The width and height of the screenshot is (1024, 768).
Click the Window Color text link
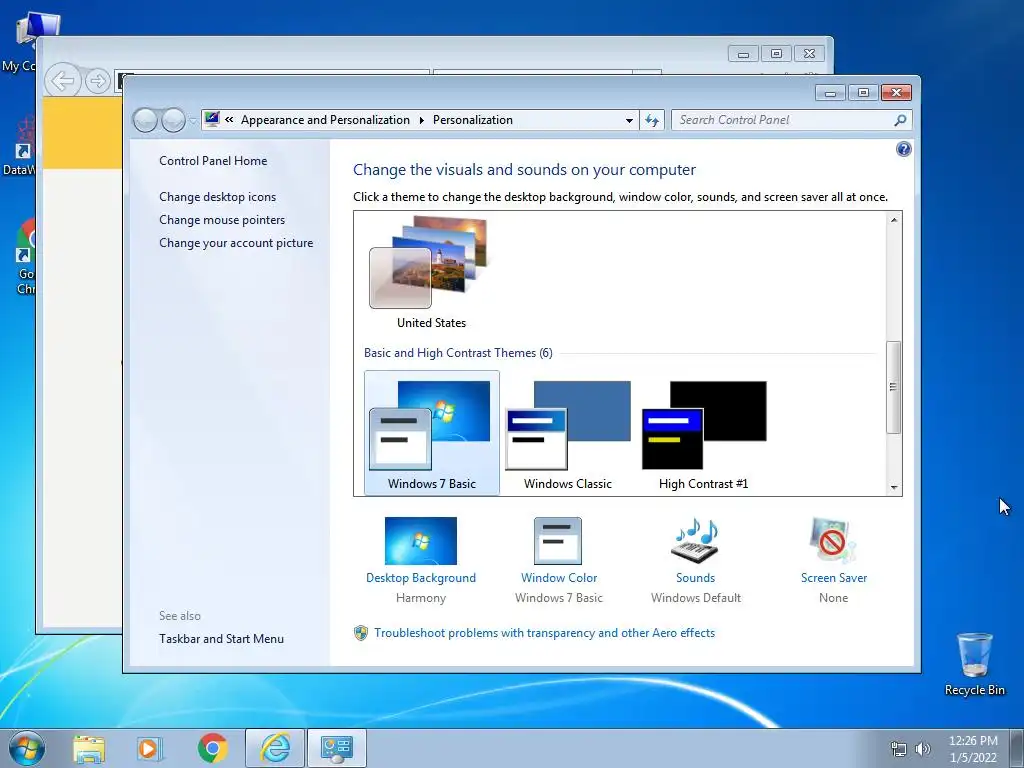(x=559, y=578)
